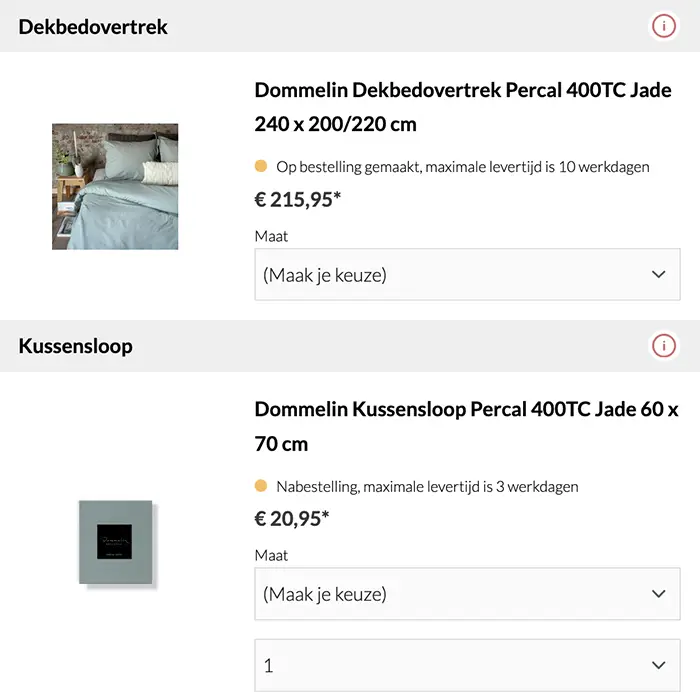The width and height of the screenshot is (700, 700).
Task: Click the 'Op bestelling gemaakt' delivery notice
Action: coord(463,167)
